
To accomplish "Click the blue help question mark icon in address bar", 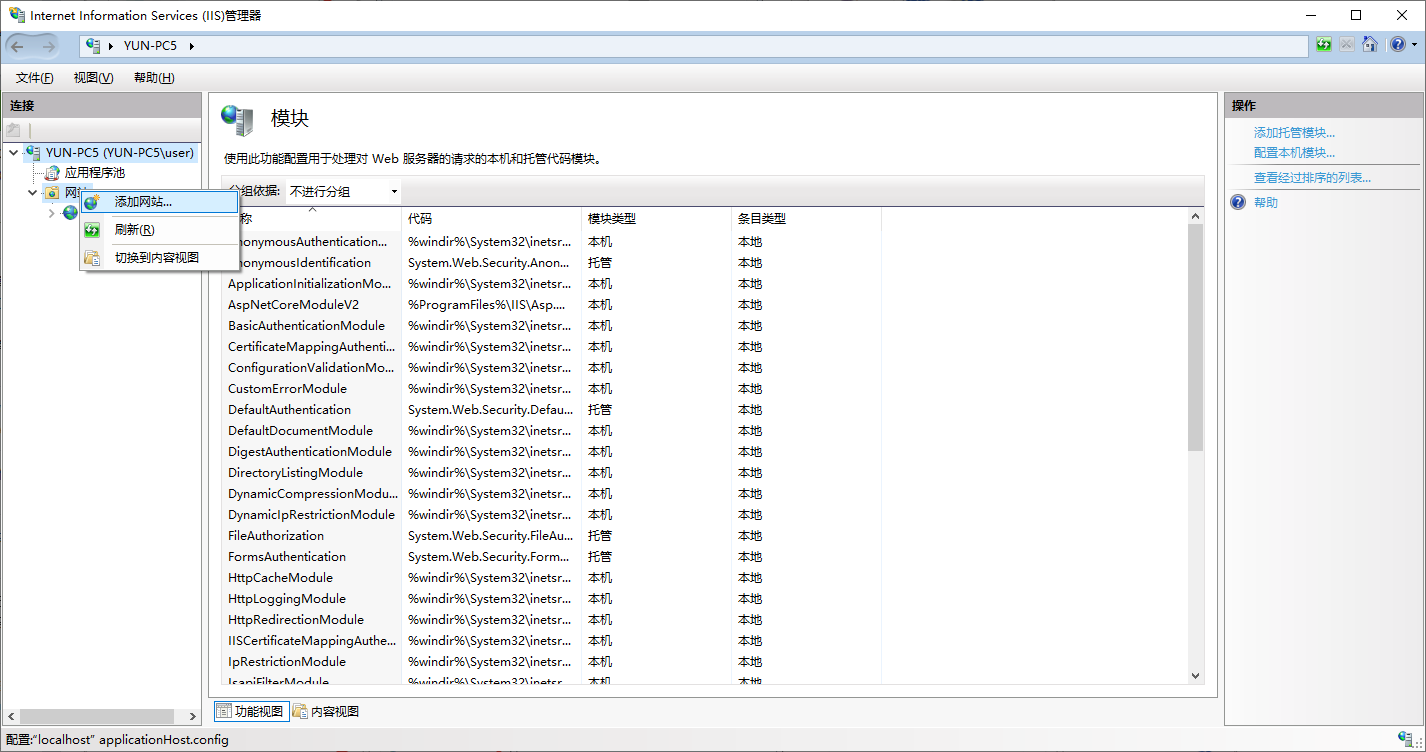I will point(1397,45).
